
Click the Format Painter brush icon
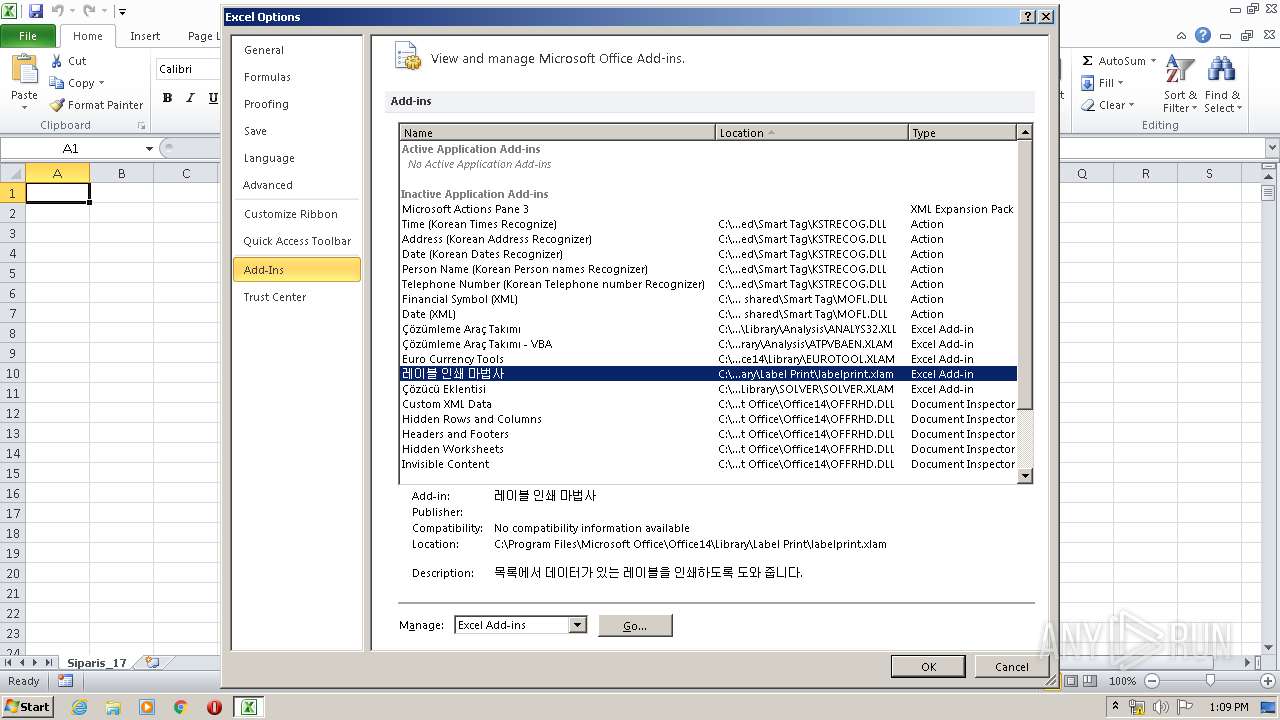[57, 105]
